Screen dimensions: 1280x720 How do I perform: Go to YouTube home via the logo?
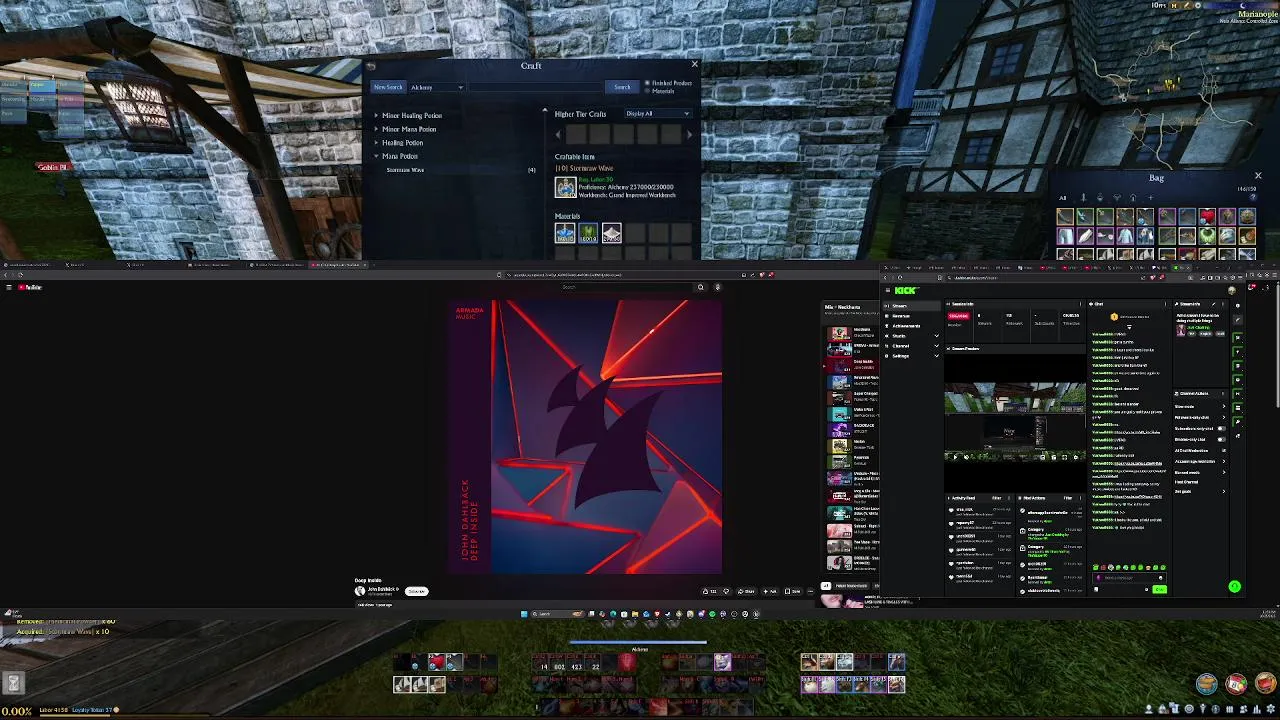[x=31, y=287]
